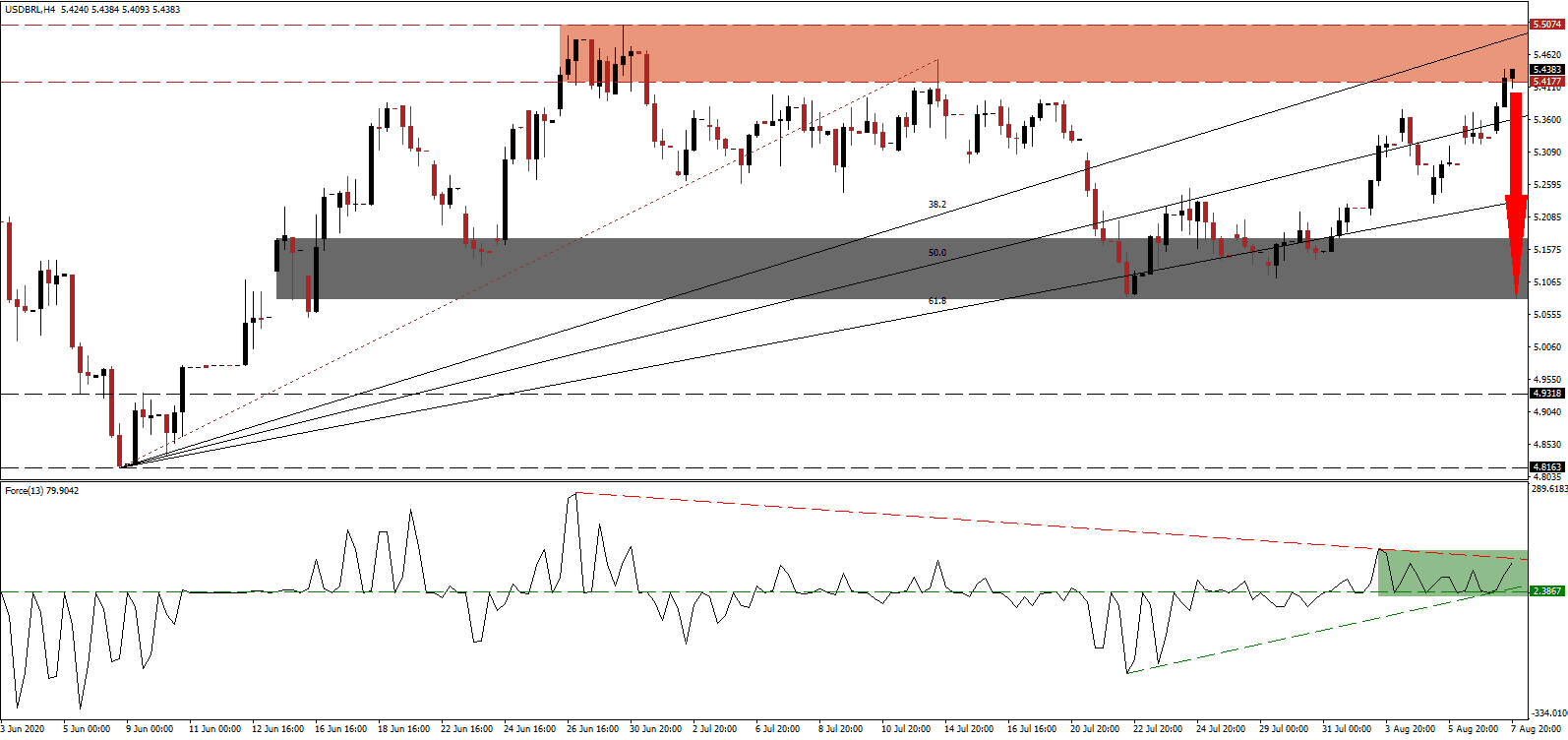Click the -334.012 Force scale minimum label
The width and height of the screenshot is (1568, 740).
[1546, 712]
